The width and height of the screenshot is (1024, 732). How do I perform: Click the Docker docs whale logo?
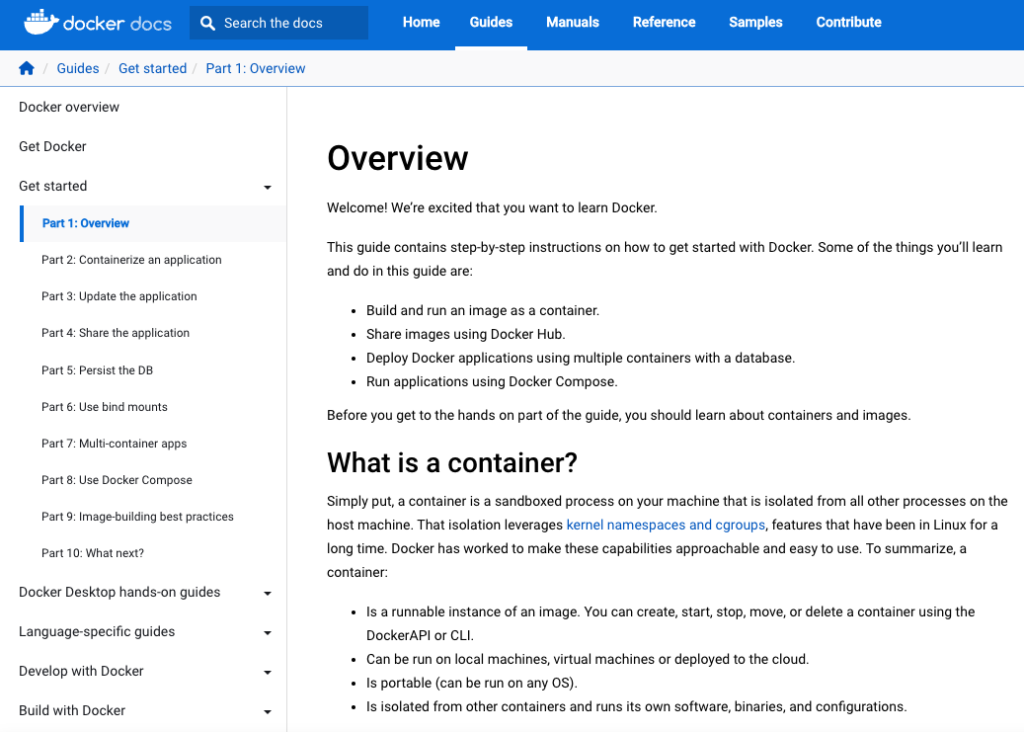pos(40,22)
